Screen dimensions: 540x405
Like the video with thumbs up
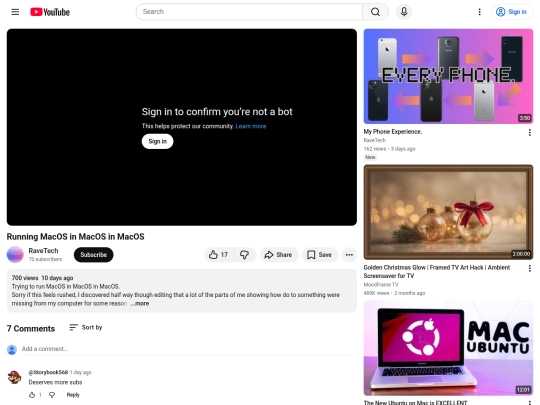pos(219,255)
